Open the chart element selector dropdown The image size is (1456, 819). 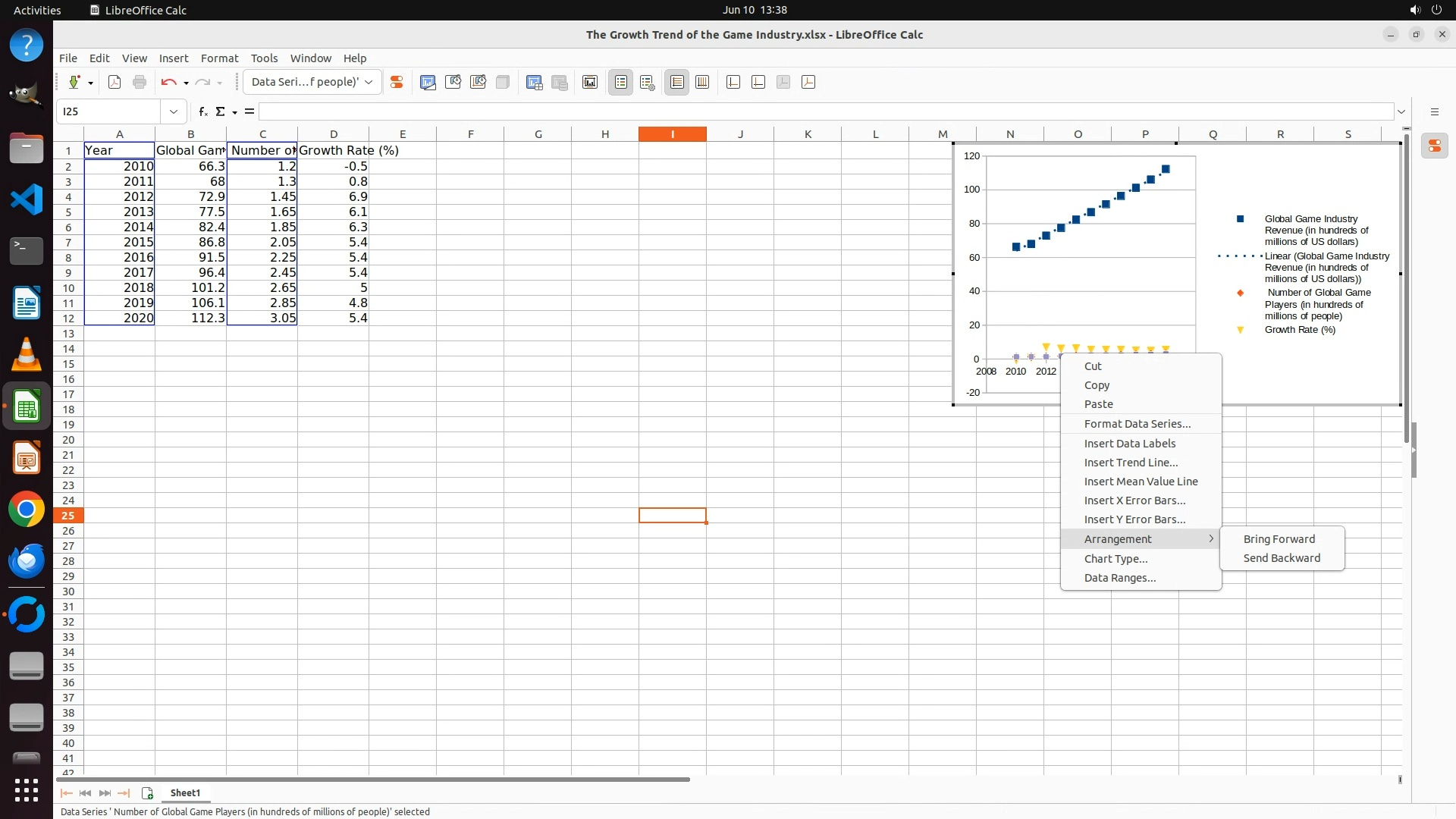point(369,82)
